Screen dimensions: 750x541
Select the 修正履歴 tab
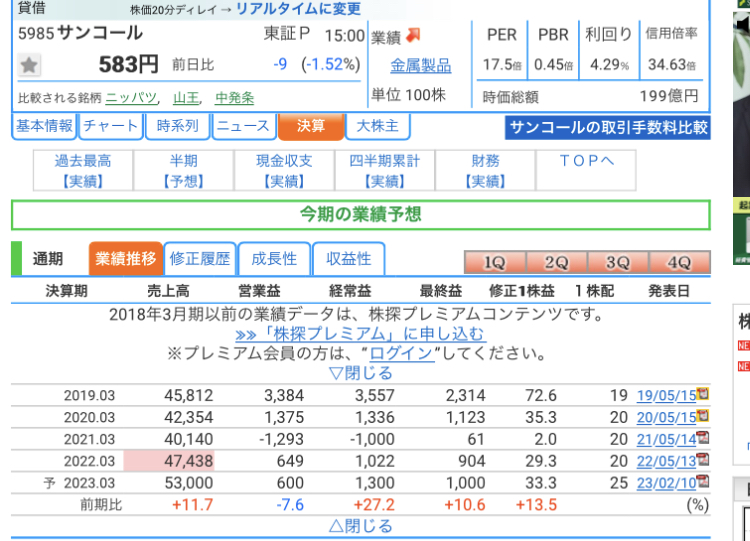(200, 259)
